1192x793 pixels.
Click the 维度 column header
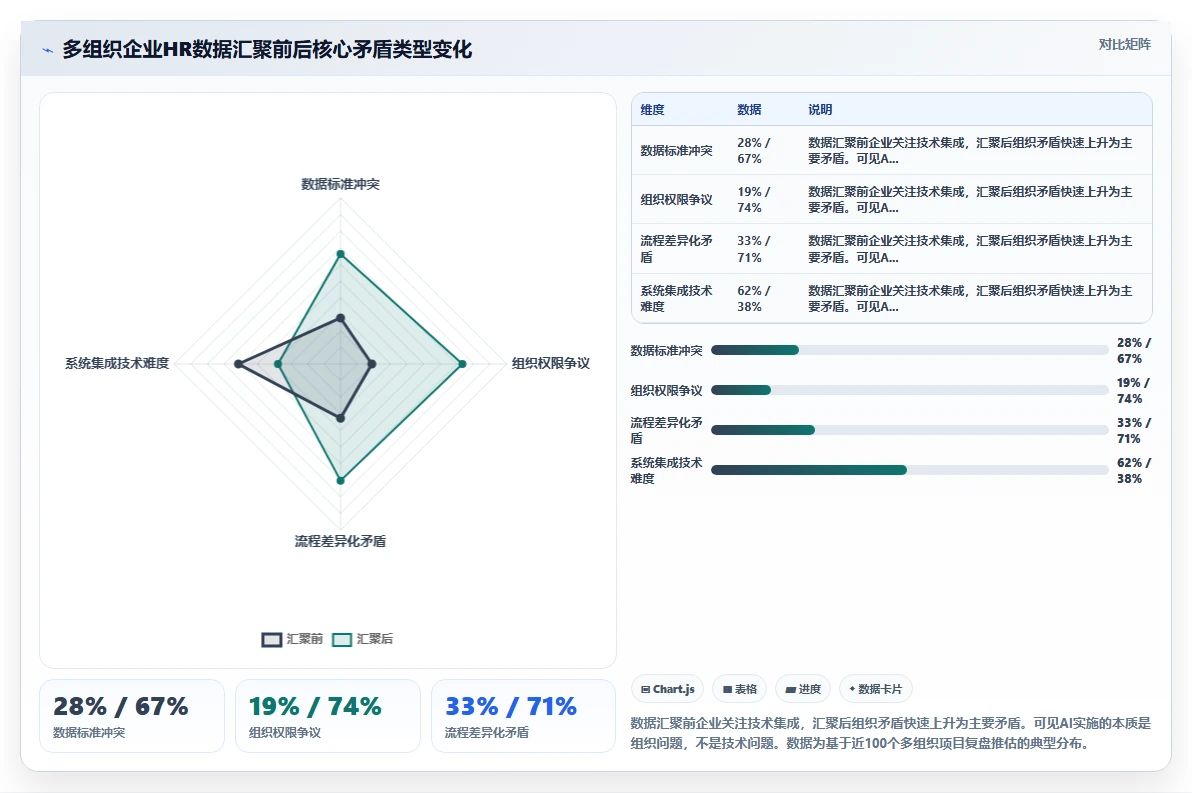(652, 109)
